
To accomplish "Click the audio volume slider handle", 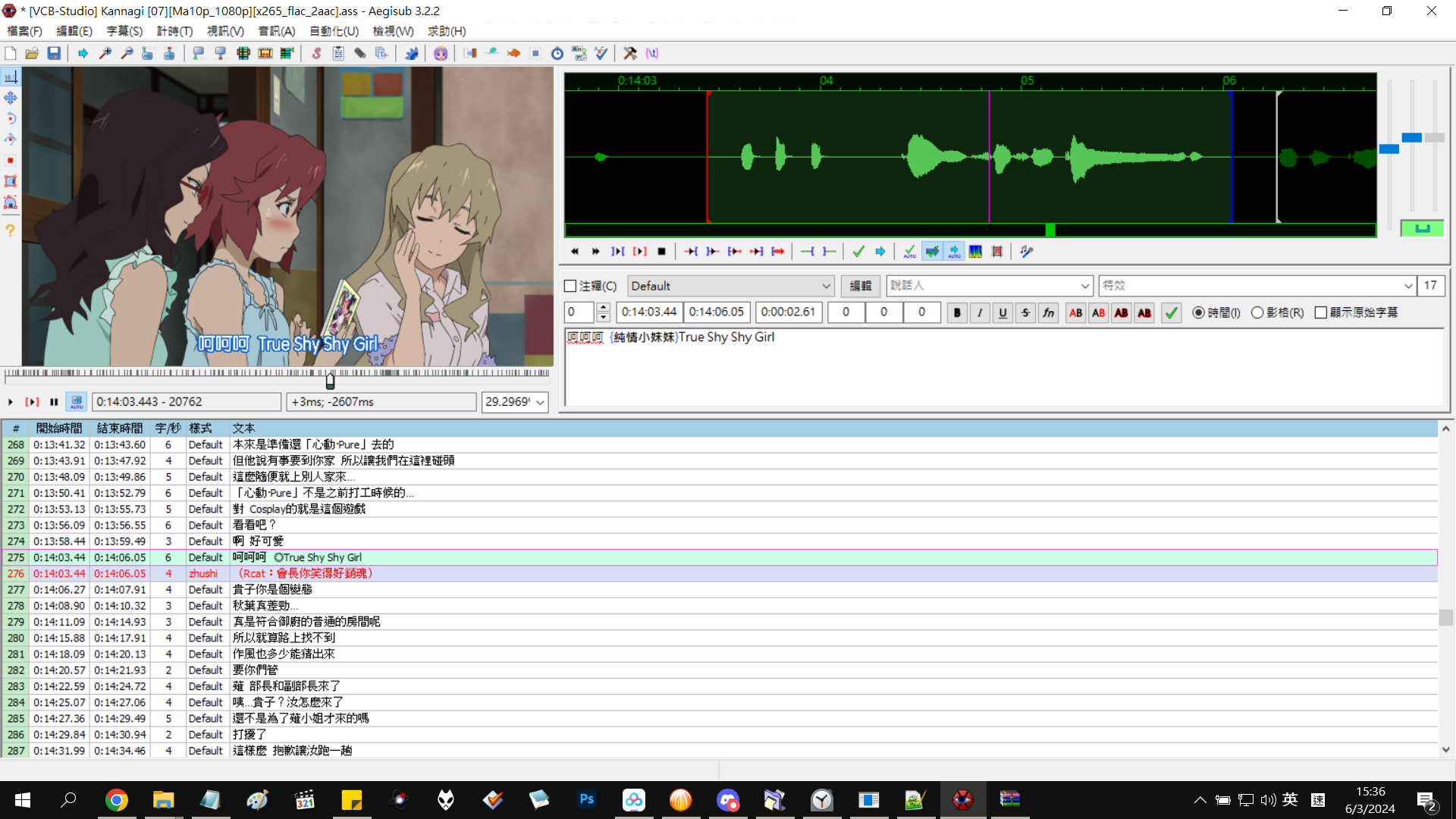I will click(1434, 137).
